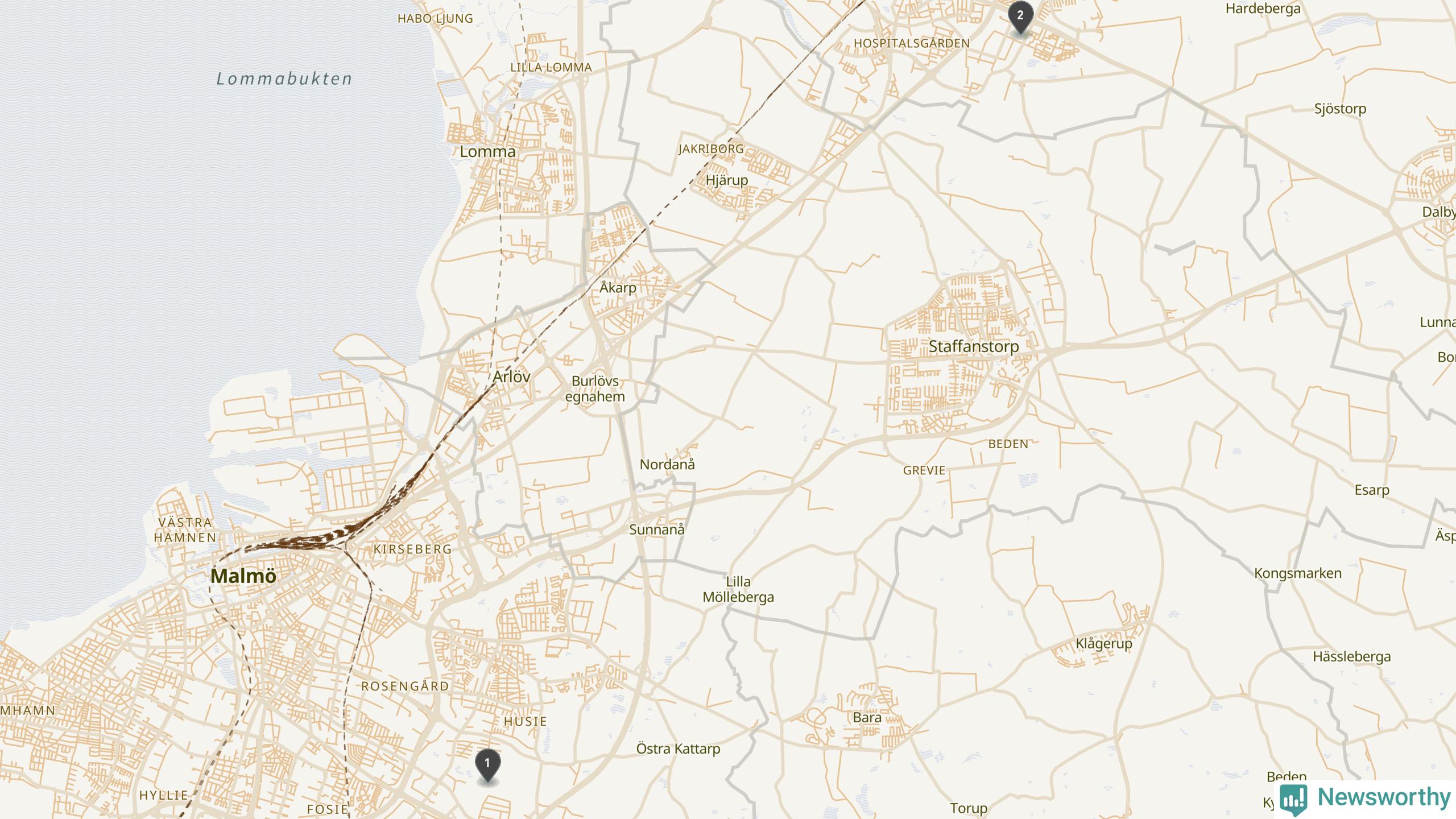Click map marker number 2
This screenshot has height=819, width=1456.
coord(1020,18)
